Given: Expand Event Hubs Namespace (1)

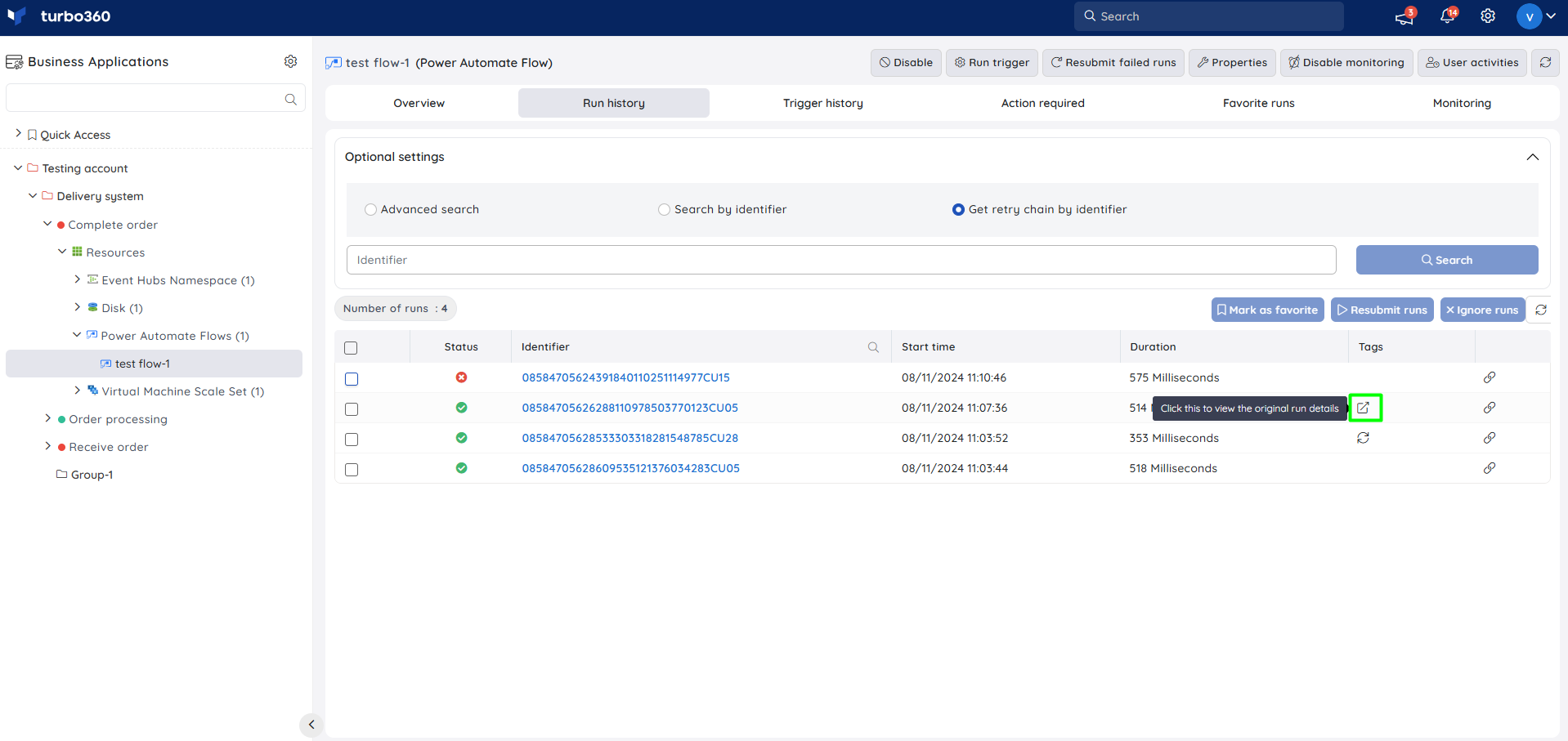Looking at the screenshot, I should coord(78,279).
